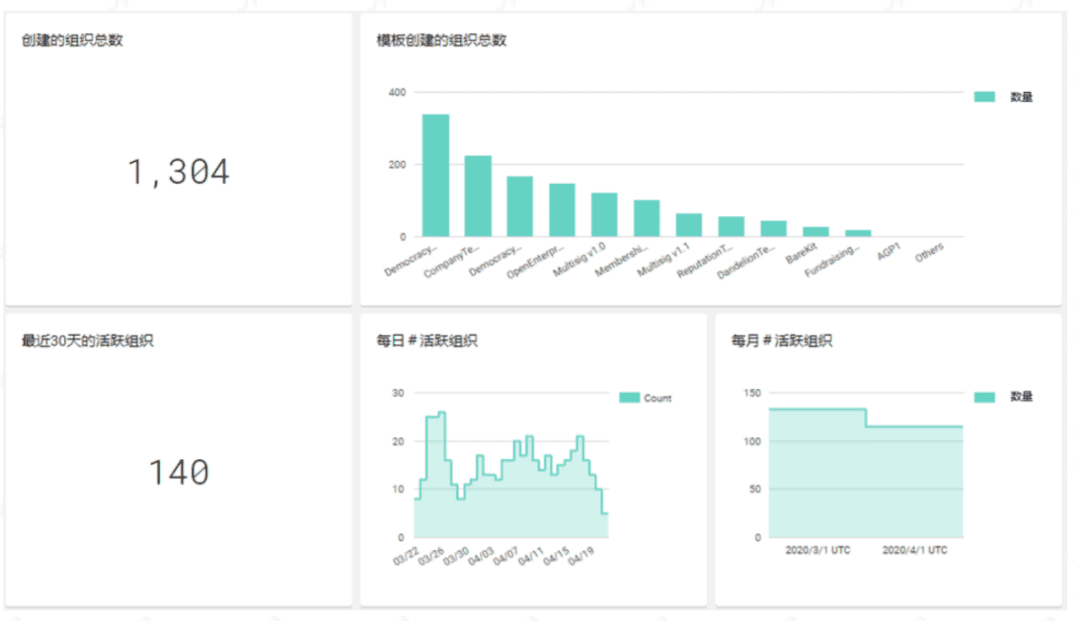The width and height of the screenshot is (1080, 621).
Task: Click the Multisig v1.0 bar
Action: (x=604, y=215)
